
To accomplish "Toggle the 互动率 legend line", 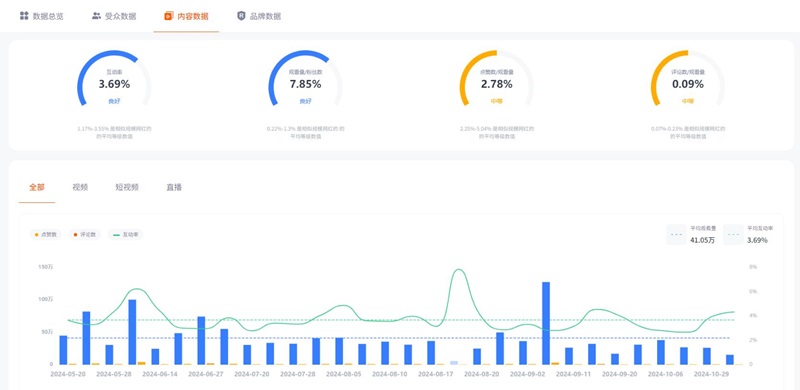I will pos(125,235).
